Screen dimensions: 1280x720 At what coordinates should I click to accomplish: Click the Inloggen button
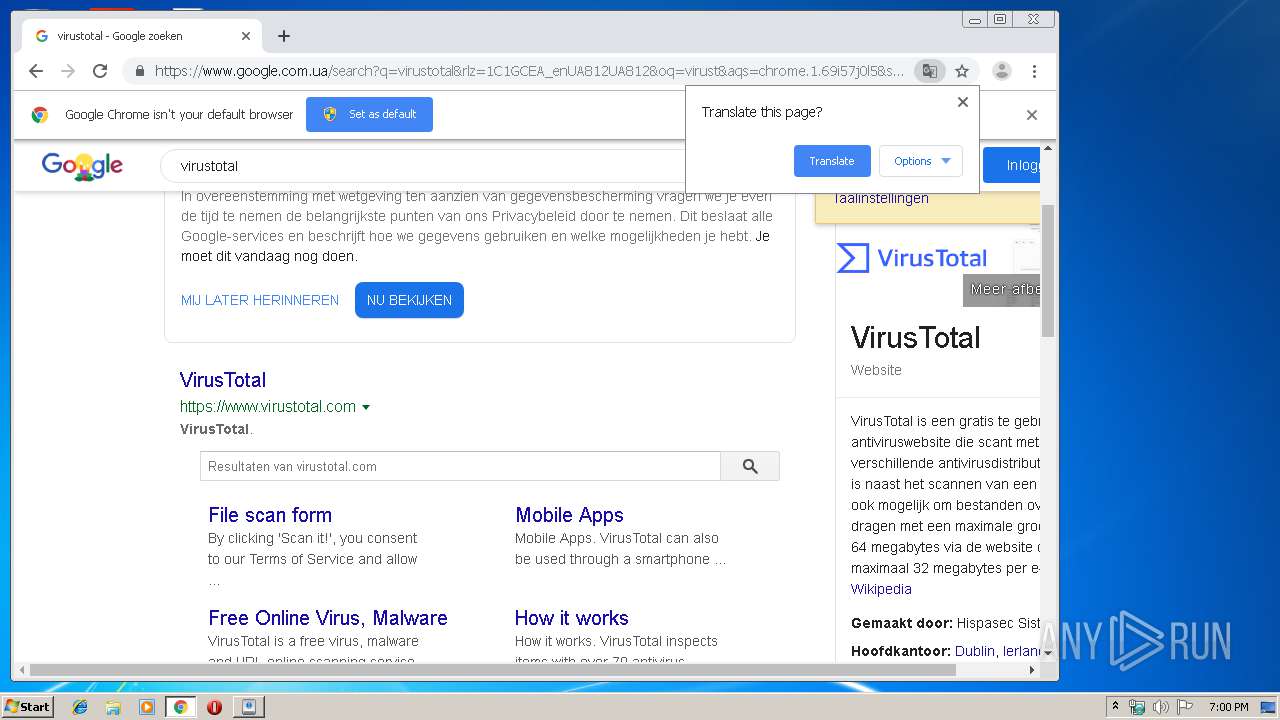[1012, 165]
